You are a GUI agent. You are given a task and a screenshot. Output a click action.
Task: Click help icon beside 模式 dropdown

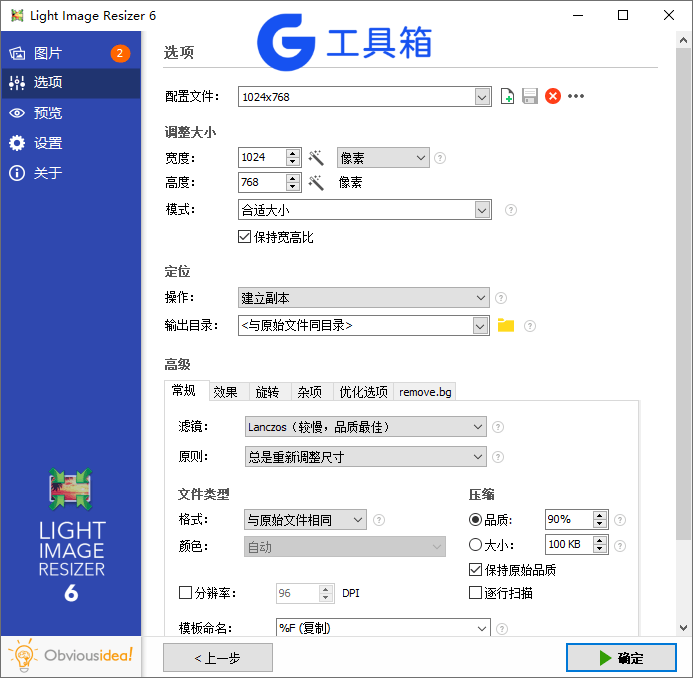click(510, 209)
